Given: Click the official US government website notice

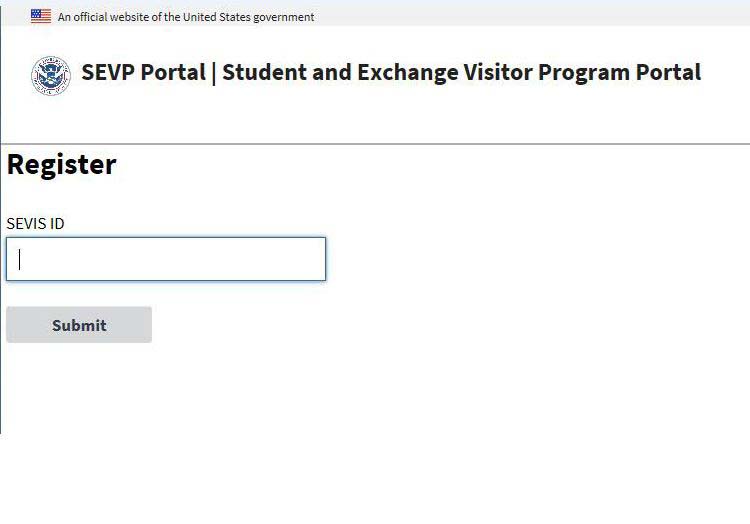Looking at the screenshot, I should pos(186,17).
